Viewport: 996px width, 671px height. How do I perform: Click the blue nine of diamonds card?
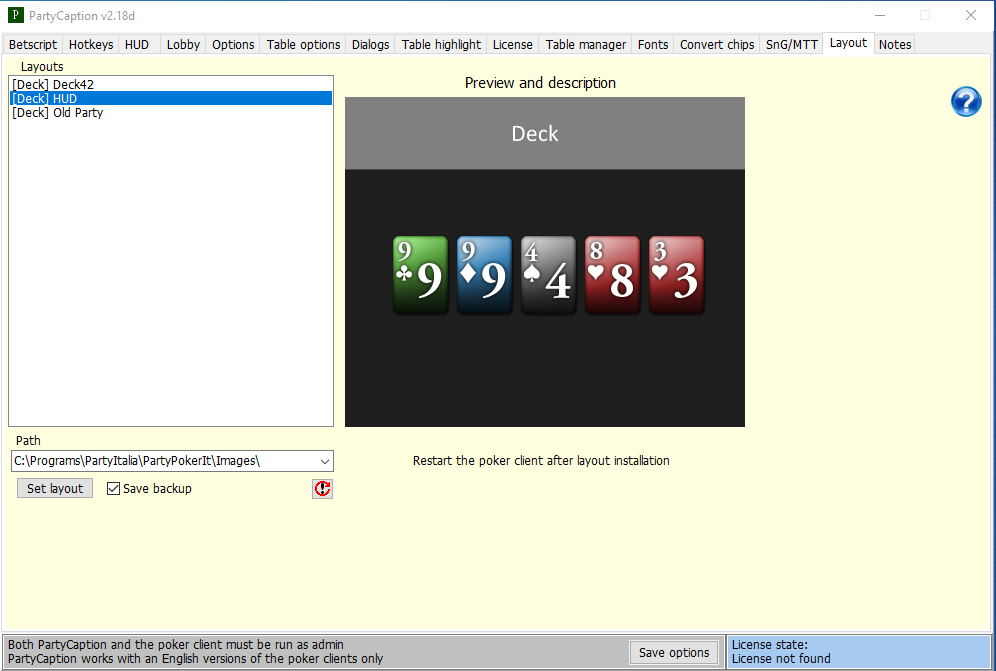(484, 275)
